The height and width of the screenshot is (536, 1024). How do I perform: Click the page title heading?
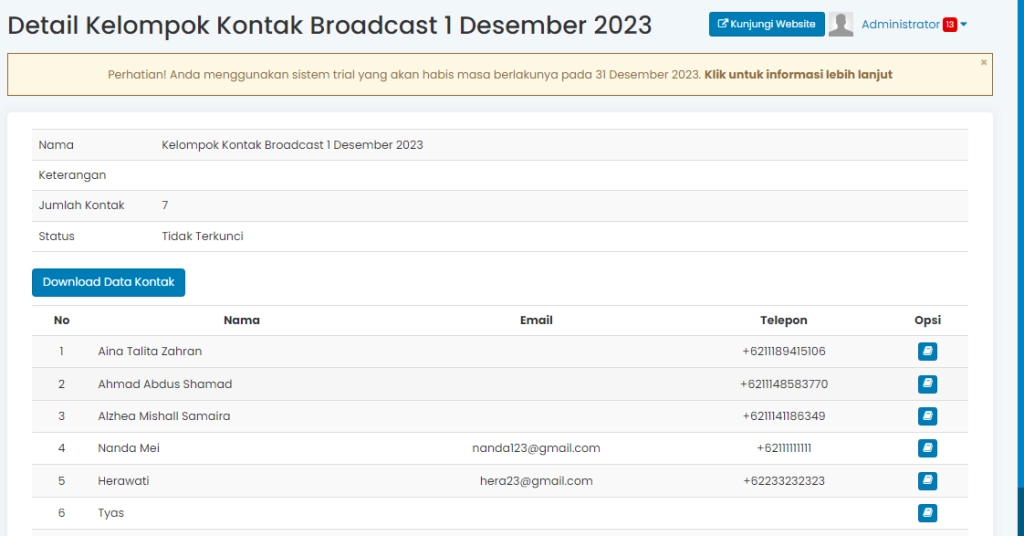pos(330,25)
